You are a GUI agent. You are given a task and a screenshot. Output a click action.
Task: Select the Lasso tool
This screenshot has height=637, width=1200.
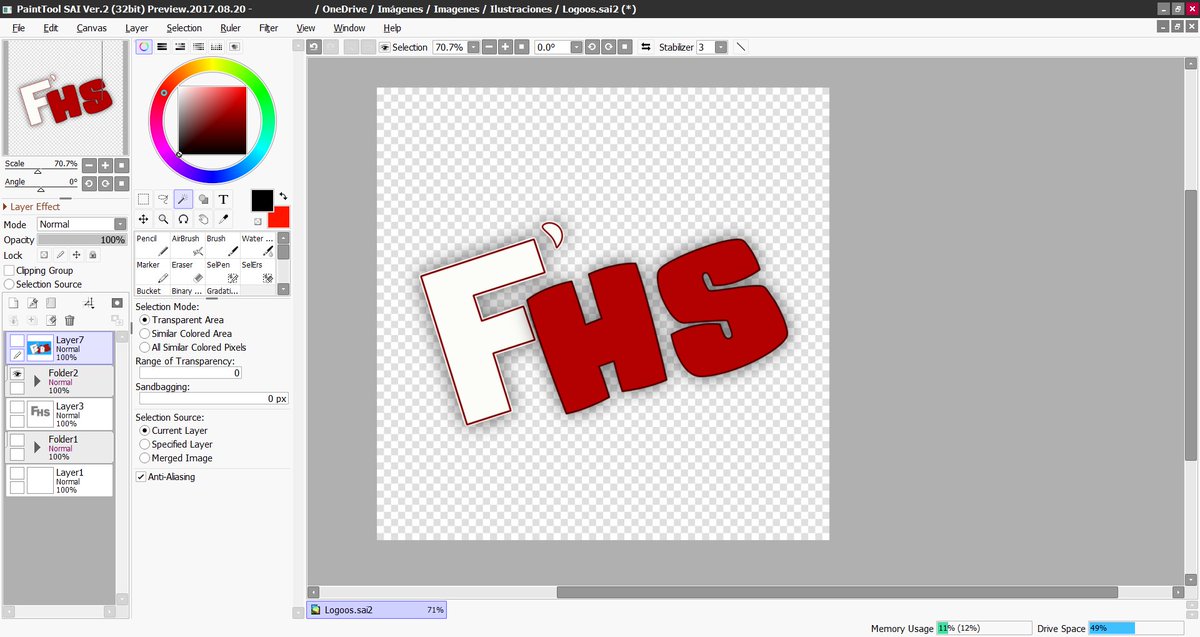[163, 199]
